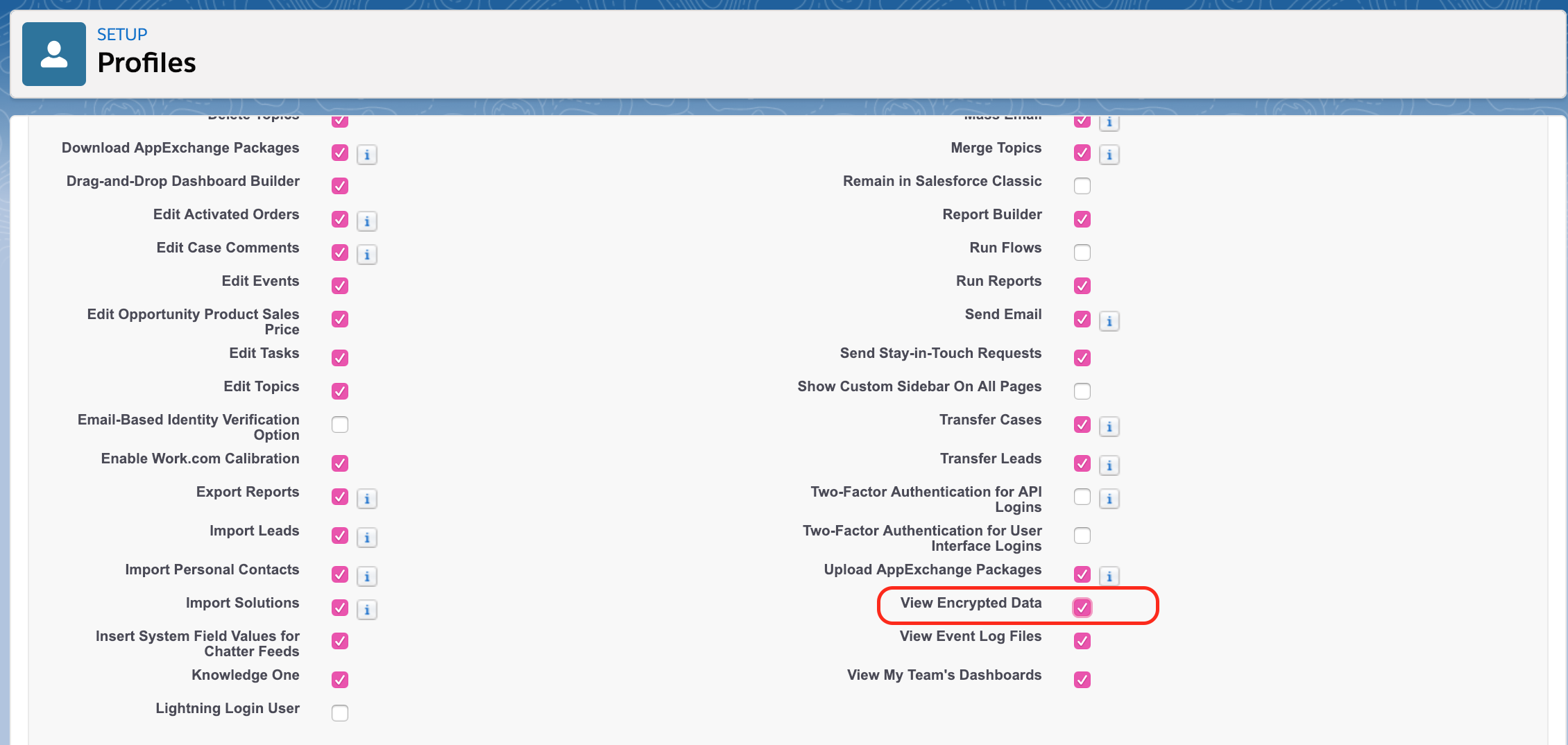
Task: Enable Lightning Login User permission
Action: pyautogui.click(x=340, y=713)
